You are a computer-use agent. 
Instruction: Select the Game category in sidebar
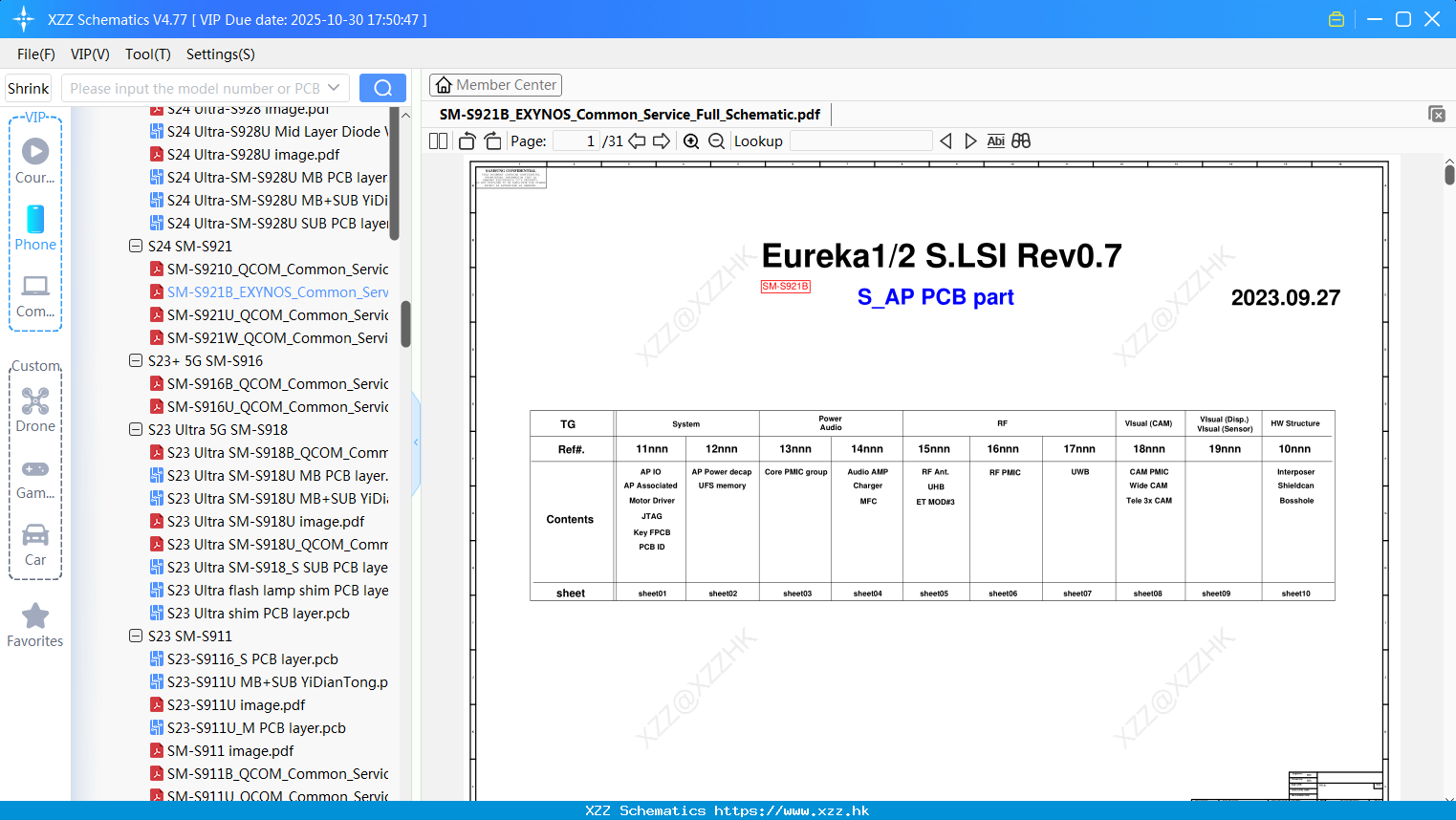click(x=35, y=478)
